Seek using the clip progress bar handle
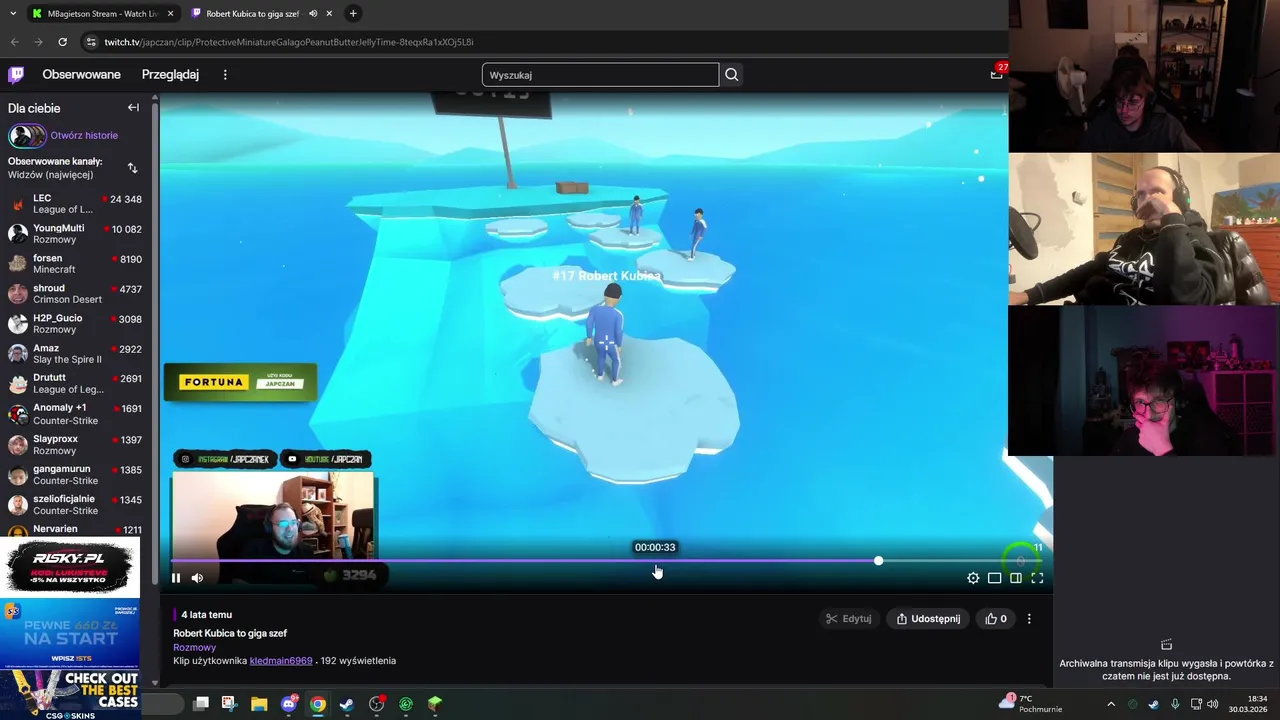This screenshot has width=1280, height=720. (878, 561)
